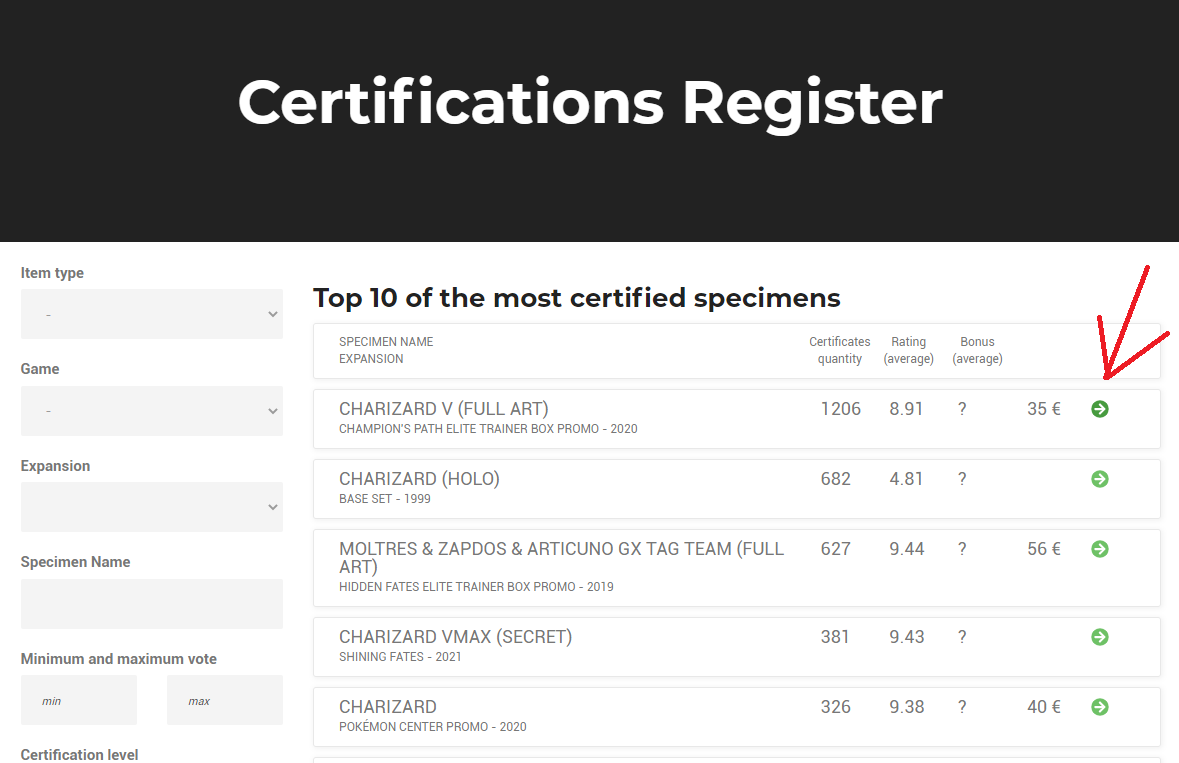This screenshot has height=763, width=1179.
Task: Click Top 10 of the most certified specimens heading
Action: [577, 298]
